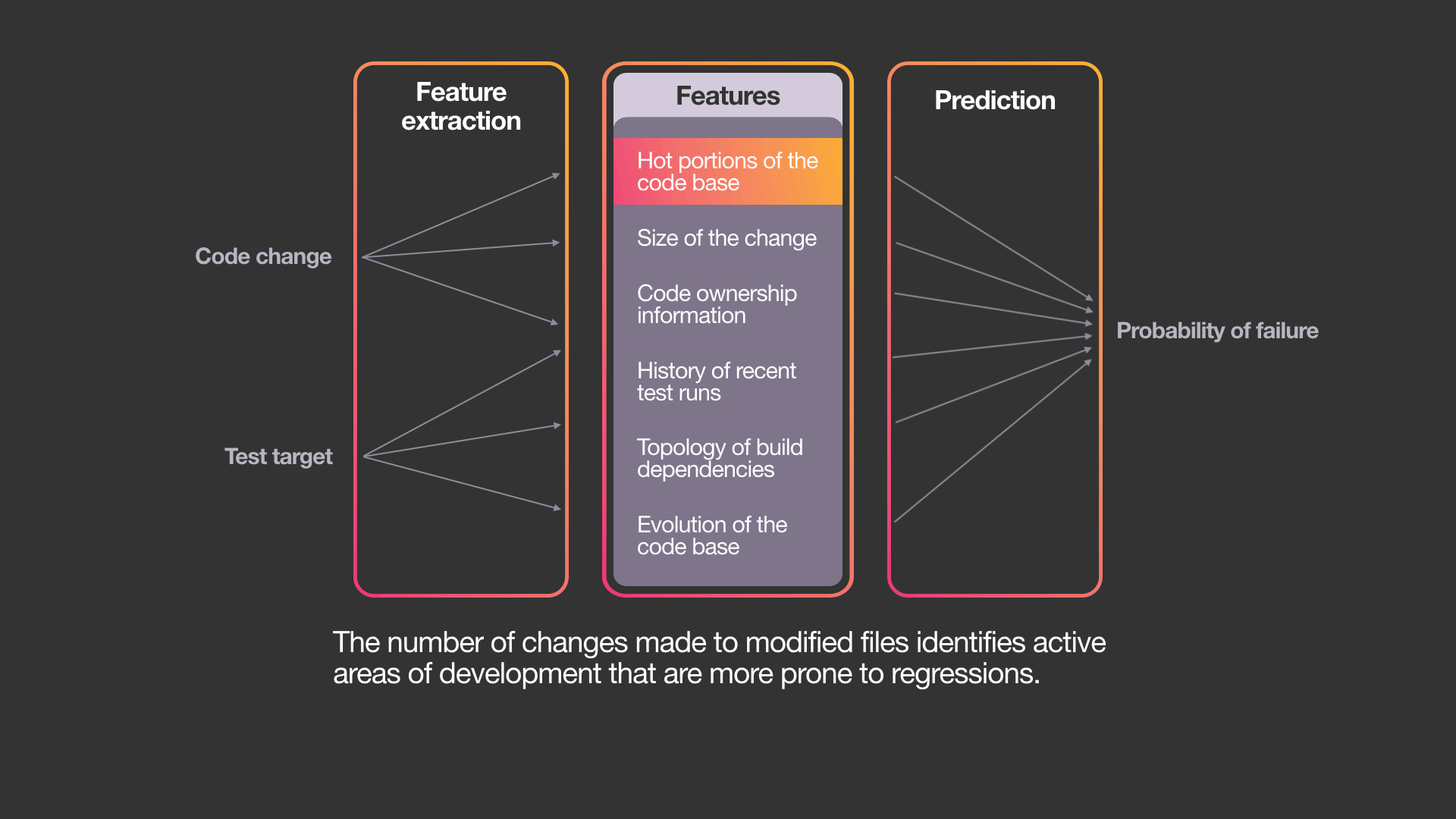The image size is (1456, 819).
Task: Select the Hot portions highlighted color swatch
Action: pos(728,171)
